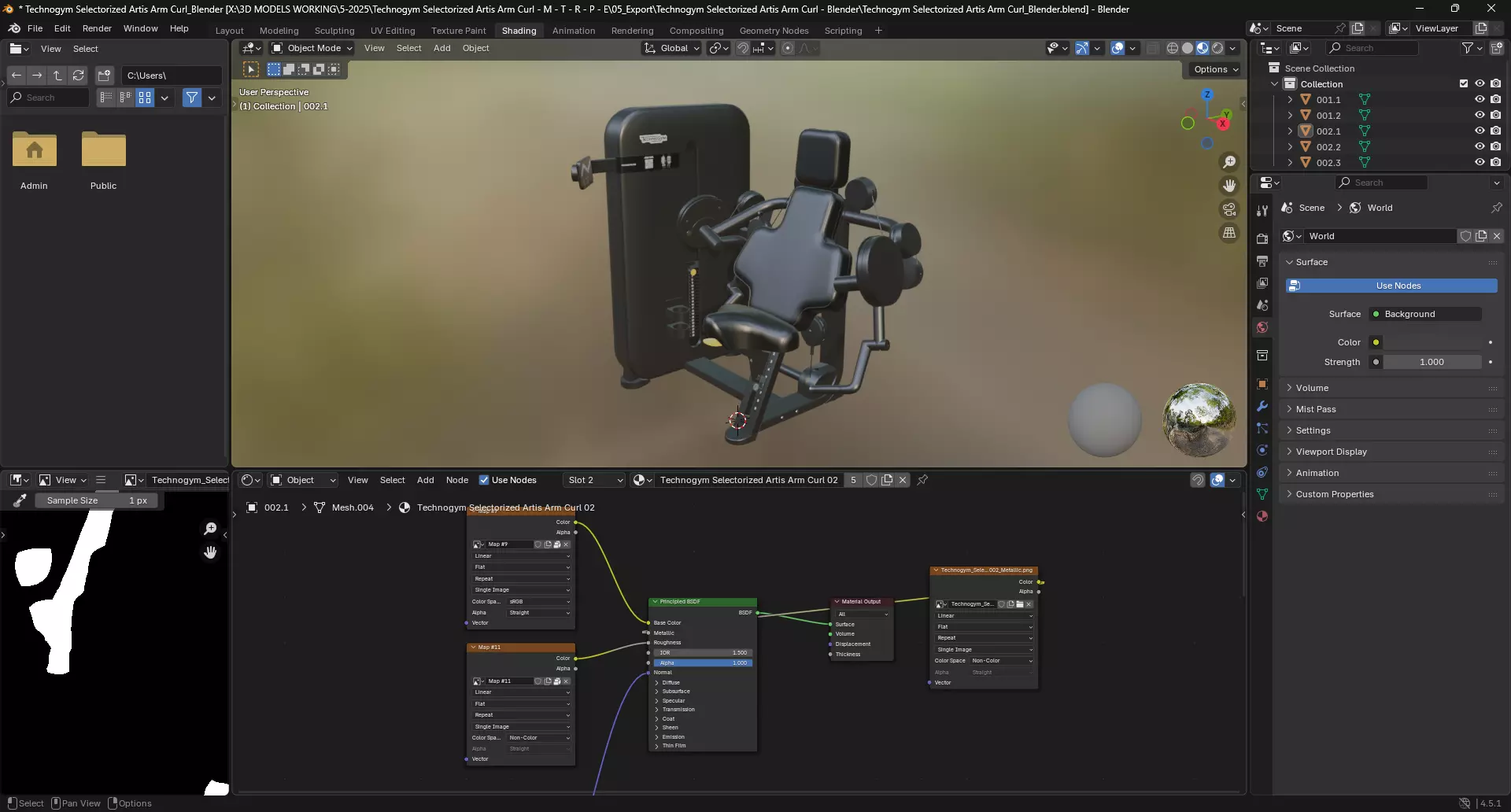Click Technogym material name field
The width and height of the screenshot is (1511, 812).
748,480
